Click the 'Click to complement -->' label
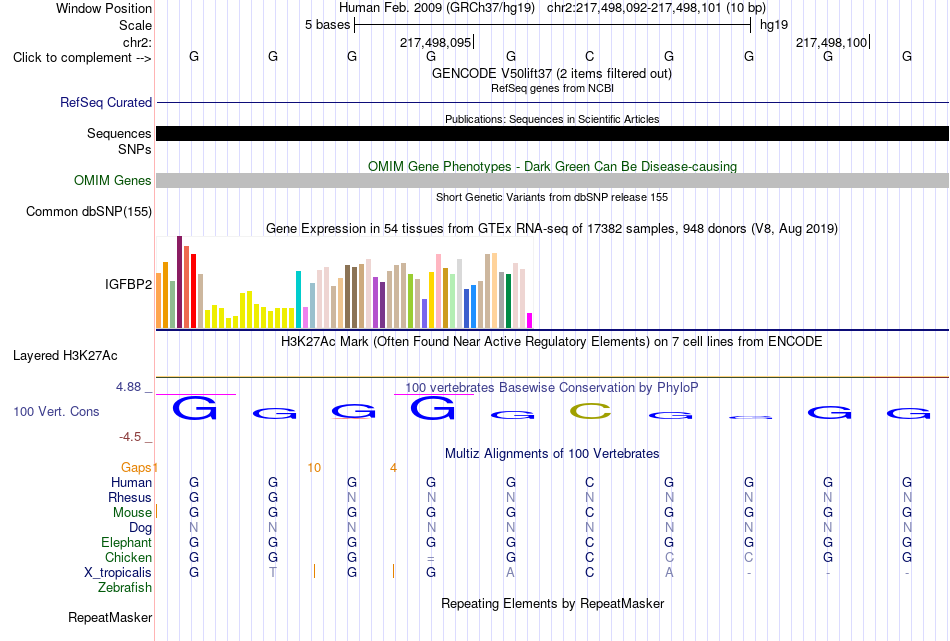Viewport: 950px width, 641px height. 82,58
